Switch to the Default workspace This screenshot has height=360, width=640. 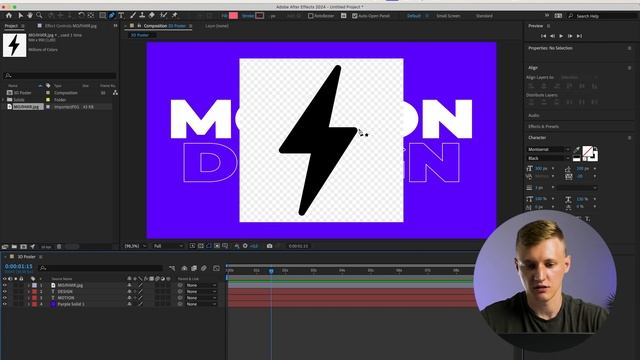tap(413, 16)
